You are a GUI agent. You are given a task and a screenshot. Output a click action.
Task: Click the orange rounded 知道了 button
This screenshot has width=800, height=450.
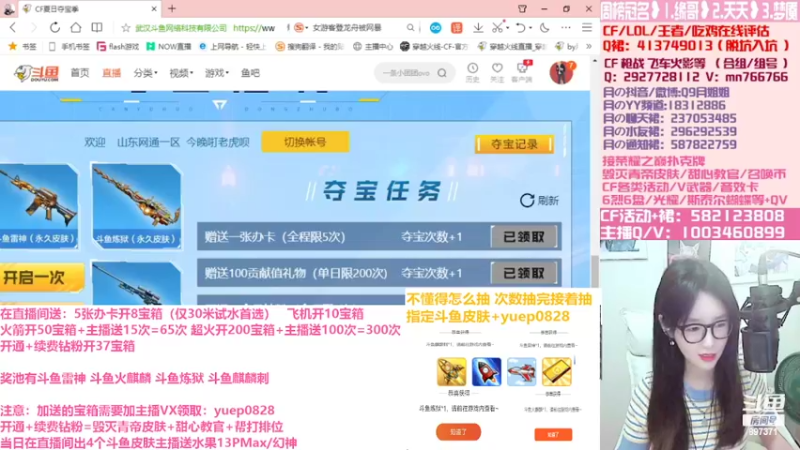click(x=458, y=432)
